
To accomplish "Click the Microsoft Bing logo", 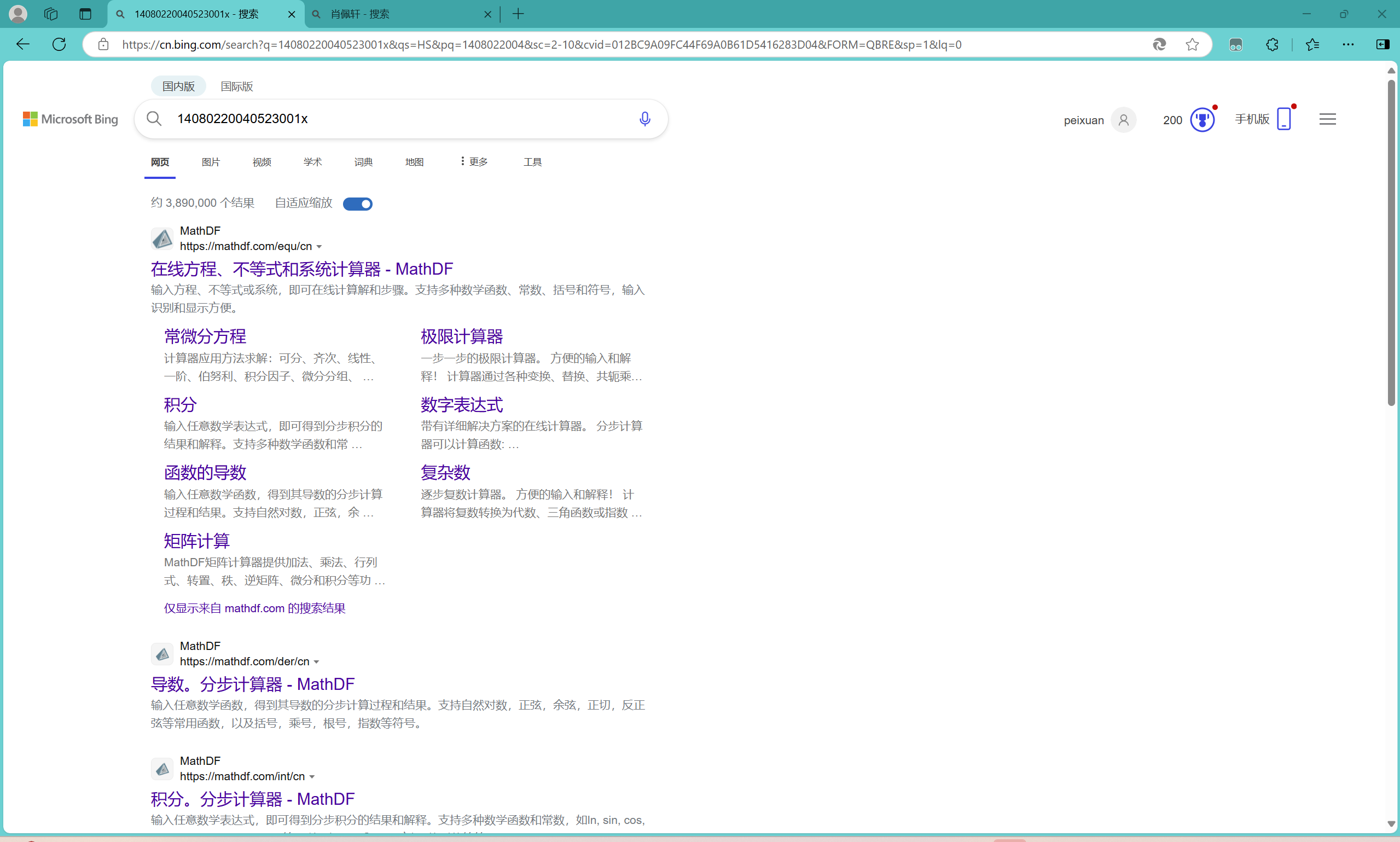I will coord(71,119).
